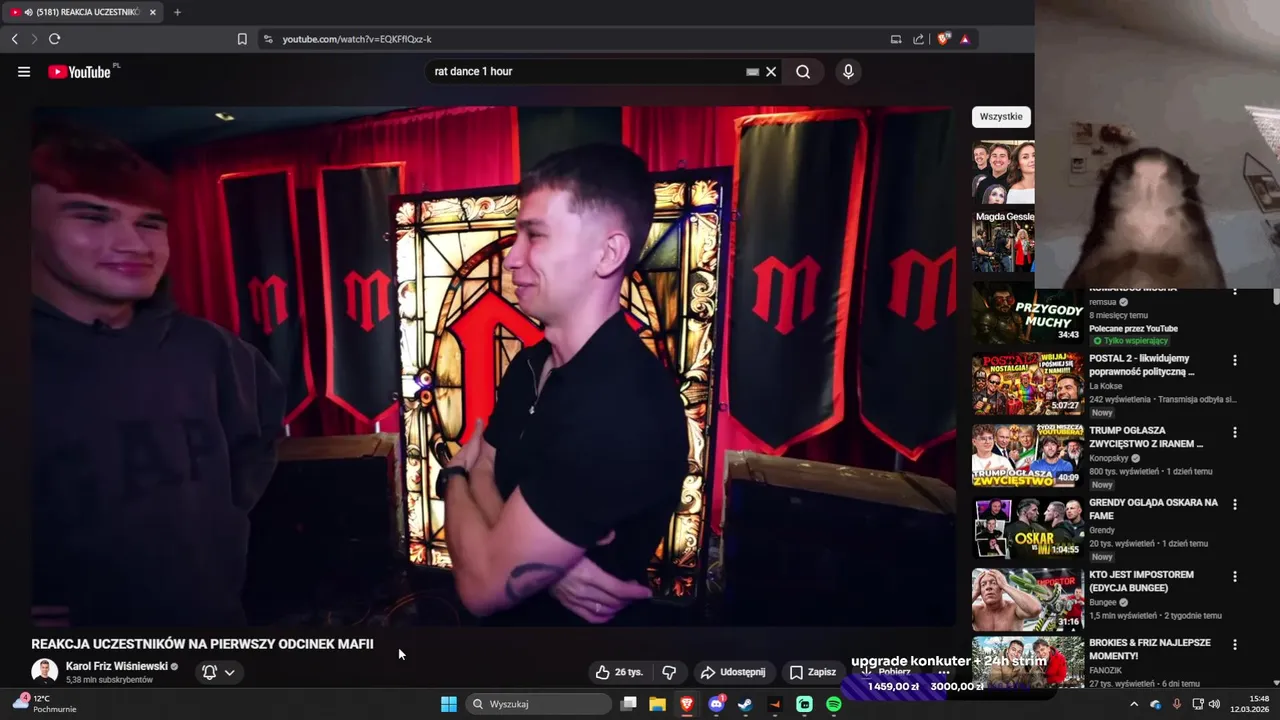Open options menu for GRENDY OGLĄDA video
The height and width of the screenshot is (720, 1280).
pyautogui.click(x=1235, y=504)
